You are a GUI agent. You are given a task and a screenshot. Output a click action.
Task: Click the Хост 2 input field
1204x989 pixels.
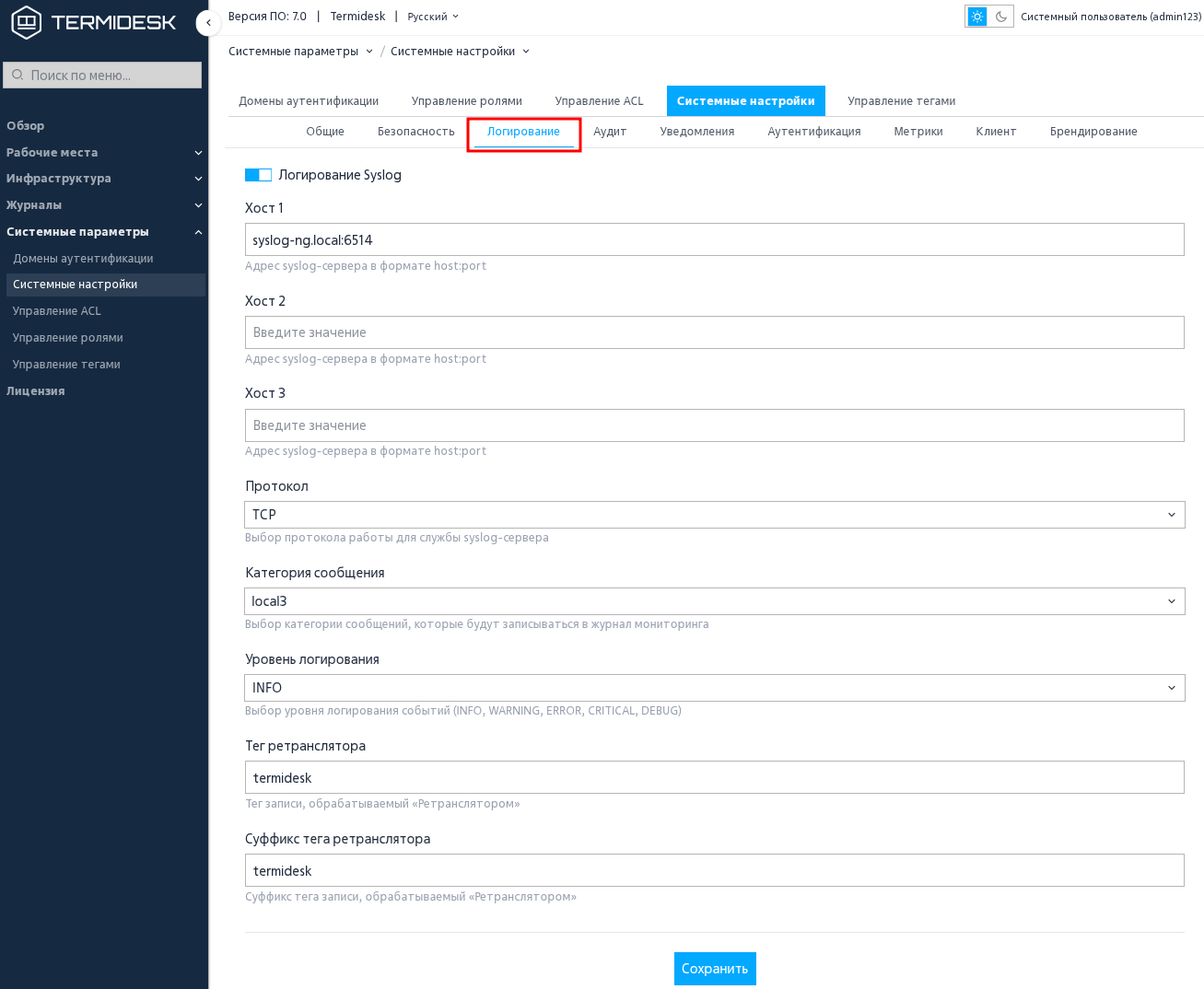(x=715, y=332)
